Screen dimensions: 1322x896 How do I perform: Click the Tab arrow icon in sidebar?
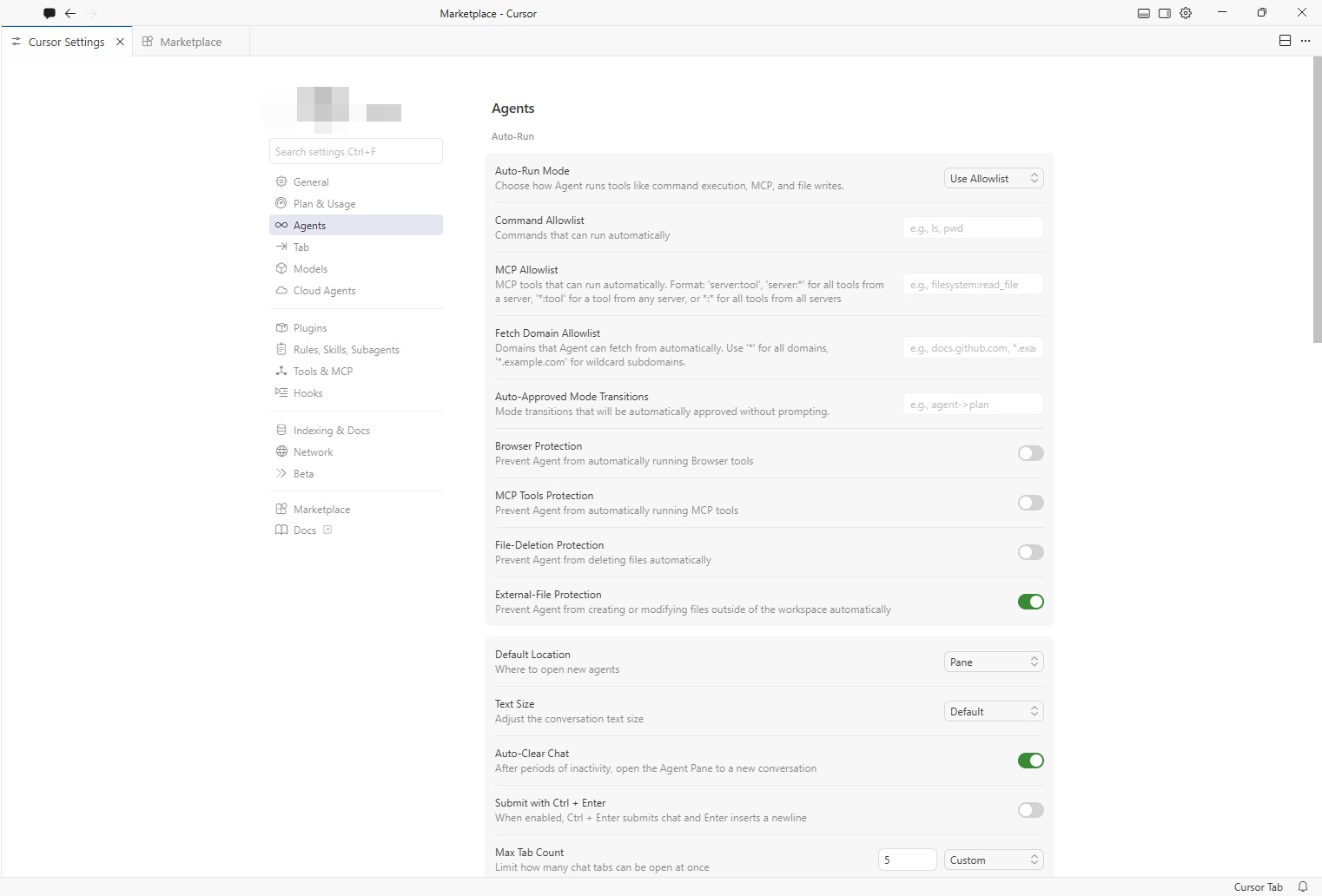pos(281,247)
